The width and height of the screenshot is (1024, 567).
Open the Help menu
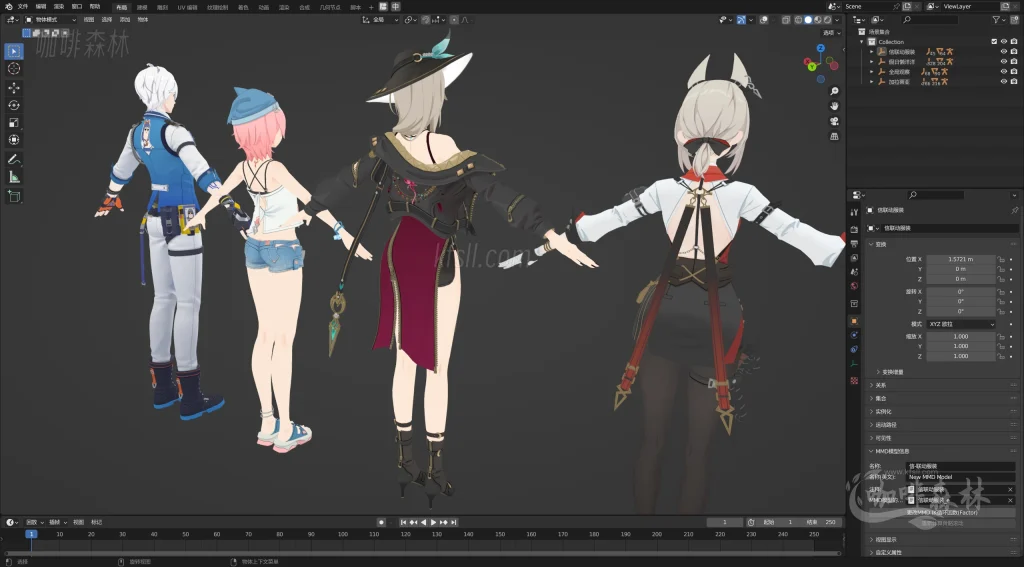click(95, 7)
